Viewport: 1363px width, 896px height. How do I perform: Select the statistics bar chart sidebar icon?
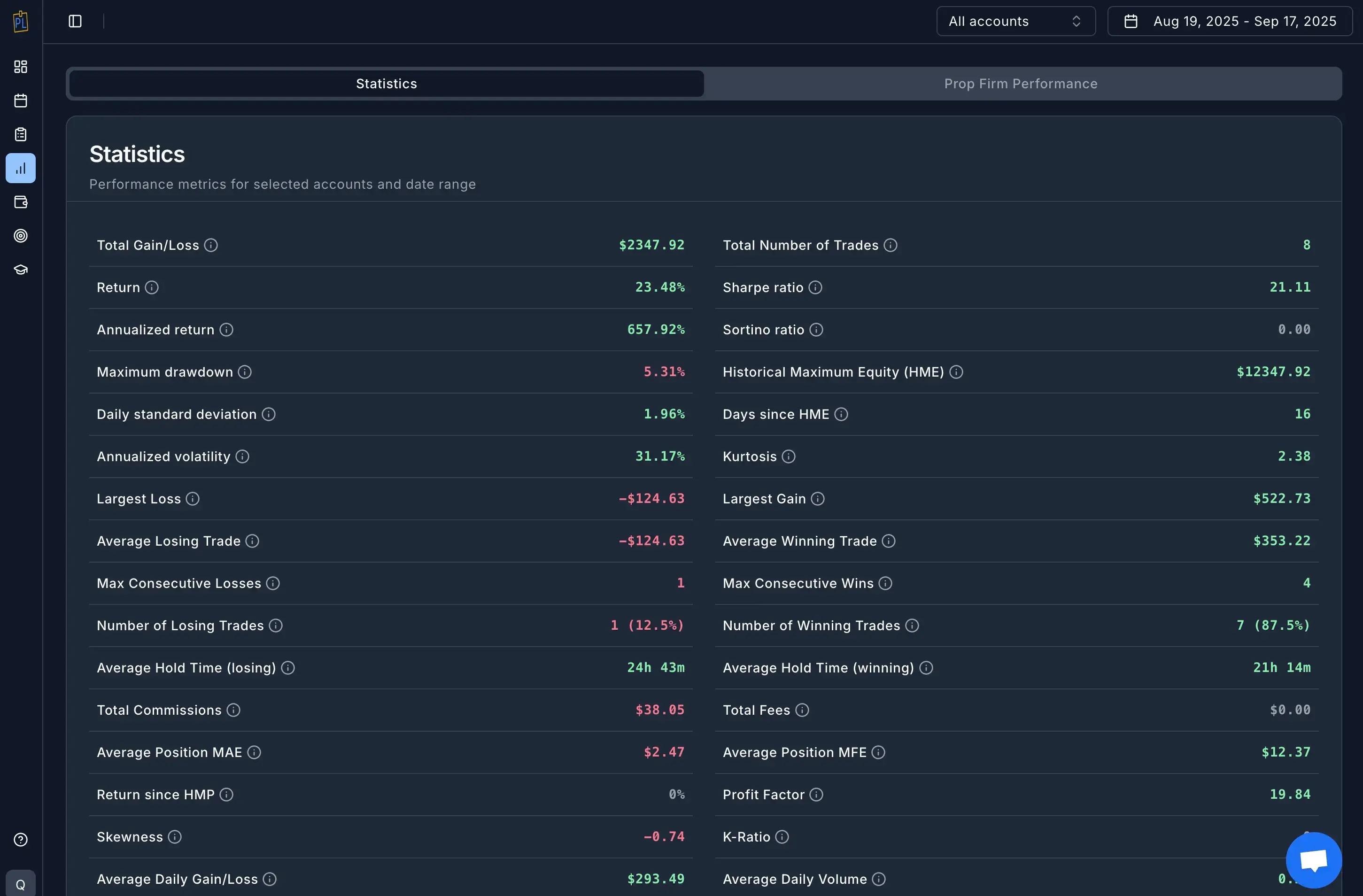(21, 168)
